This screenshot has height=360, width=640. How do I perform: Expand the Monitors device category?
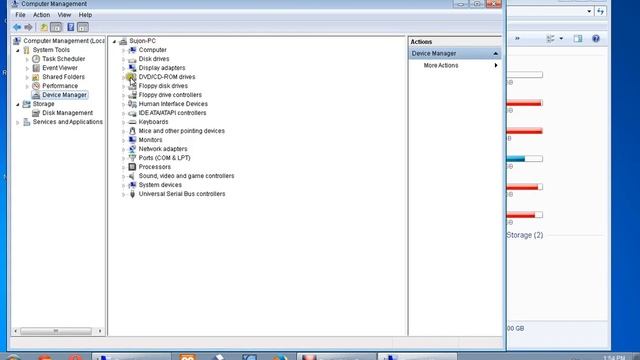pyautogui.click(x=123, y=140)
